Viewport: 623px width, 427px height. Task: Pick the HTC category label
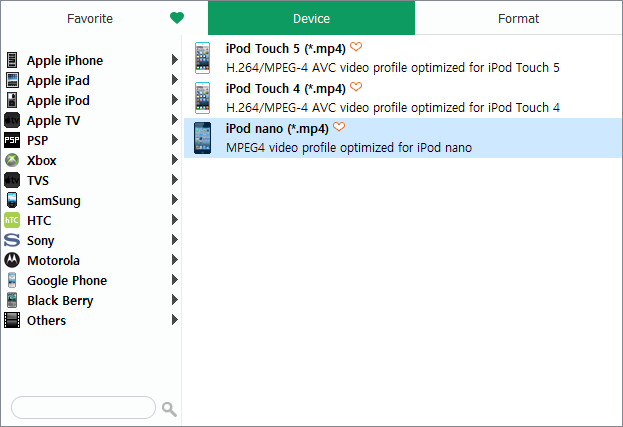click(39, 220)
